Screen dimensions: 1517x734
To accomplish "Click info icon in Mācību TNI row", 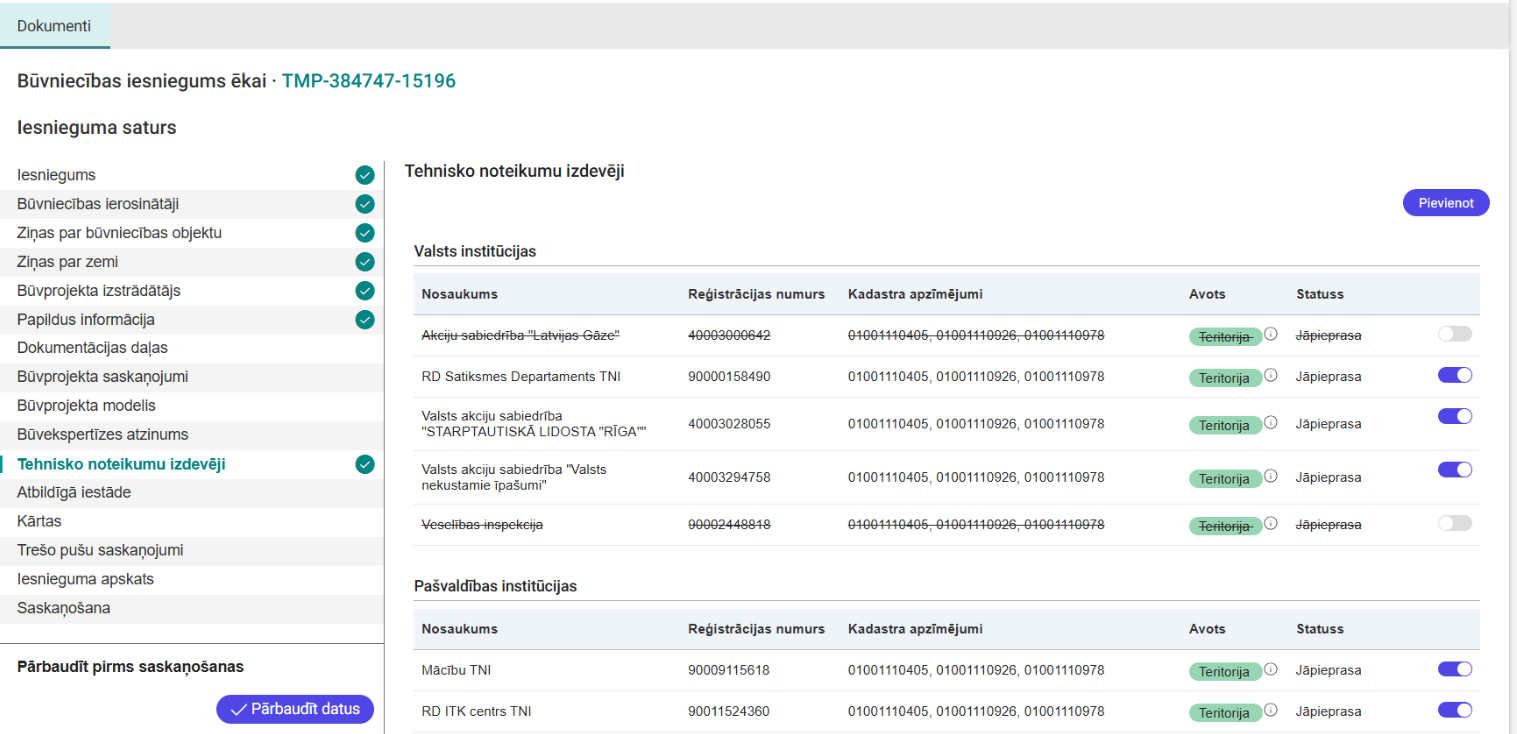I will tap(1271, 670).
